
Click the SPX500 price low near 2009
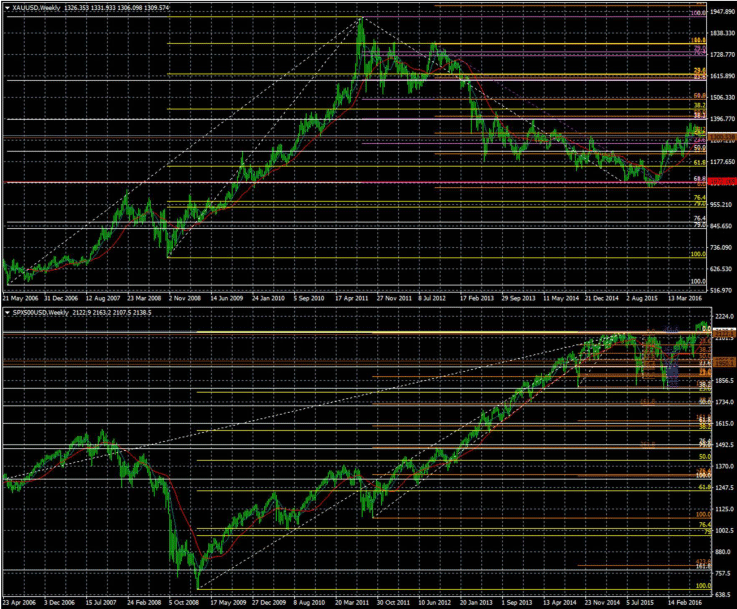pos(198,587)
